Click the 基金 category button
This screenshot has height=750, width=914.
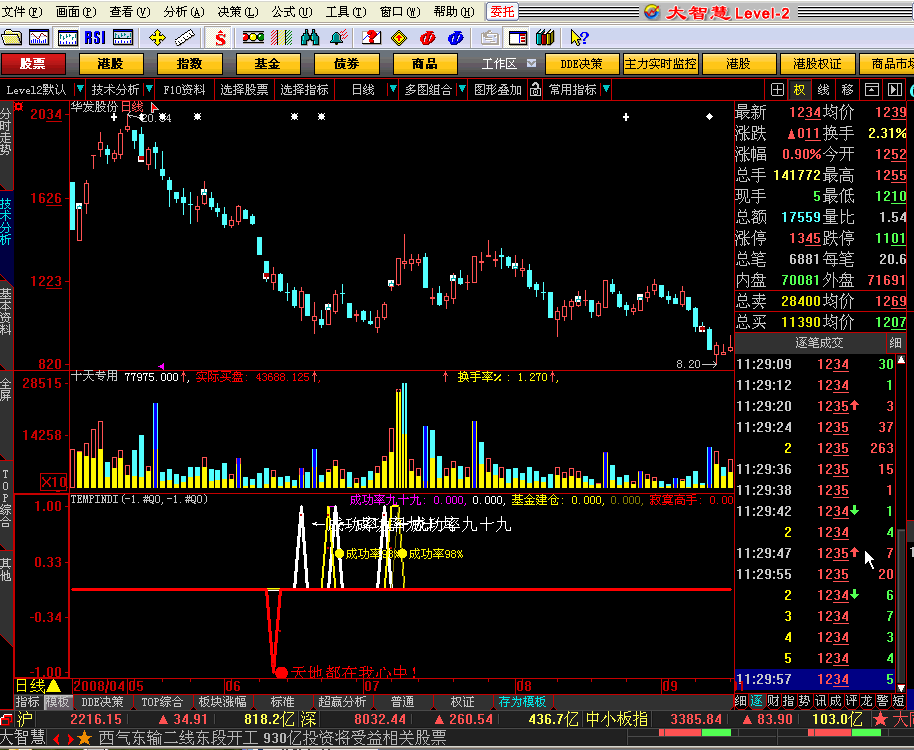point(268,64)
